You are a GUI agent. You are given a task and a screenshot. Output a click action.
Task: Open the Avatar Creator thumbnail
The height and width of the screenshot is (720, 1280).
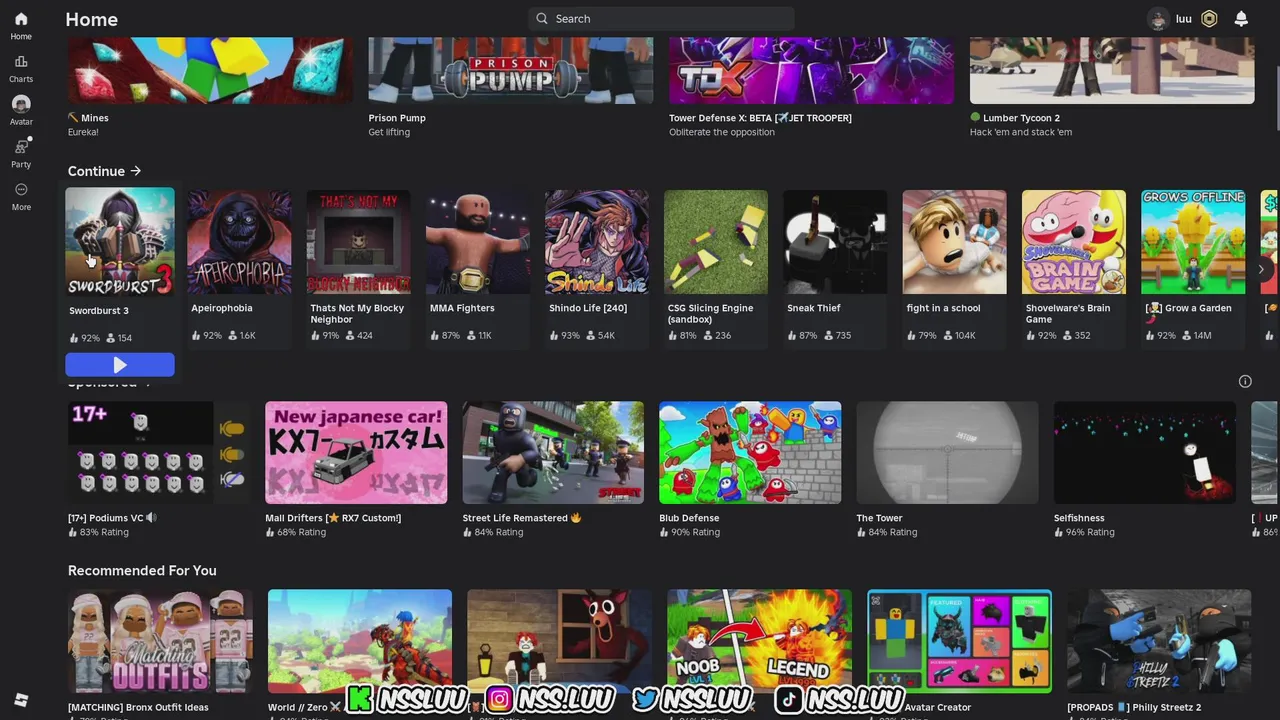click(x=959, y=641)
